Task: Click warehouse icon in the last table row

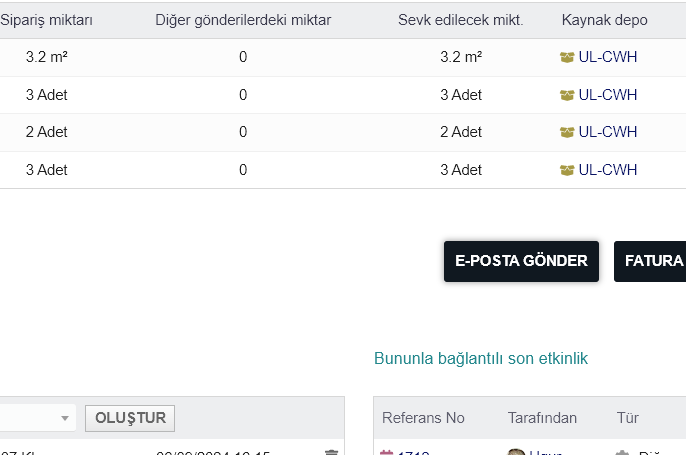Action: click(567, 170)
